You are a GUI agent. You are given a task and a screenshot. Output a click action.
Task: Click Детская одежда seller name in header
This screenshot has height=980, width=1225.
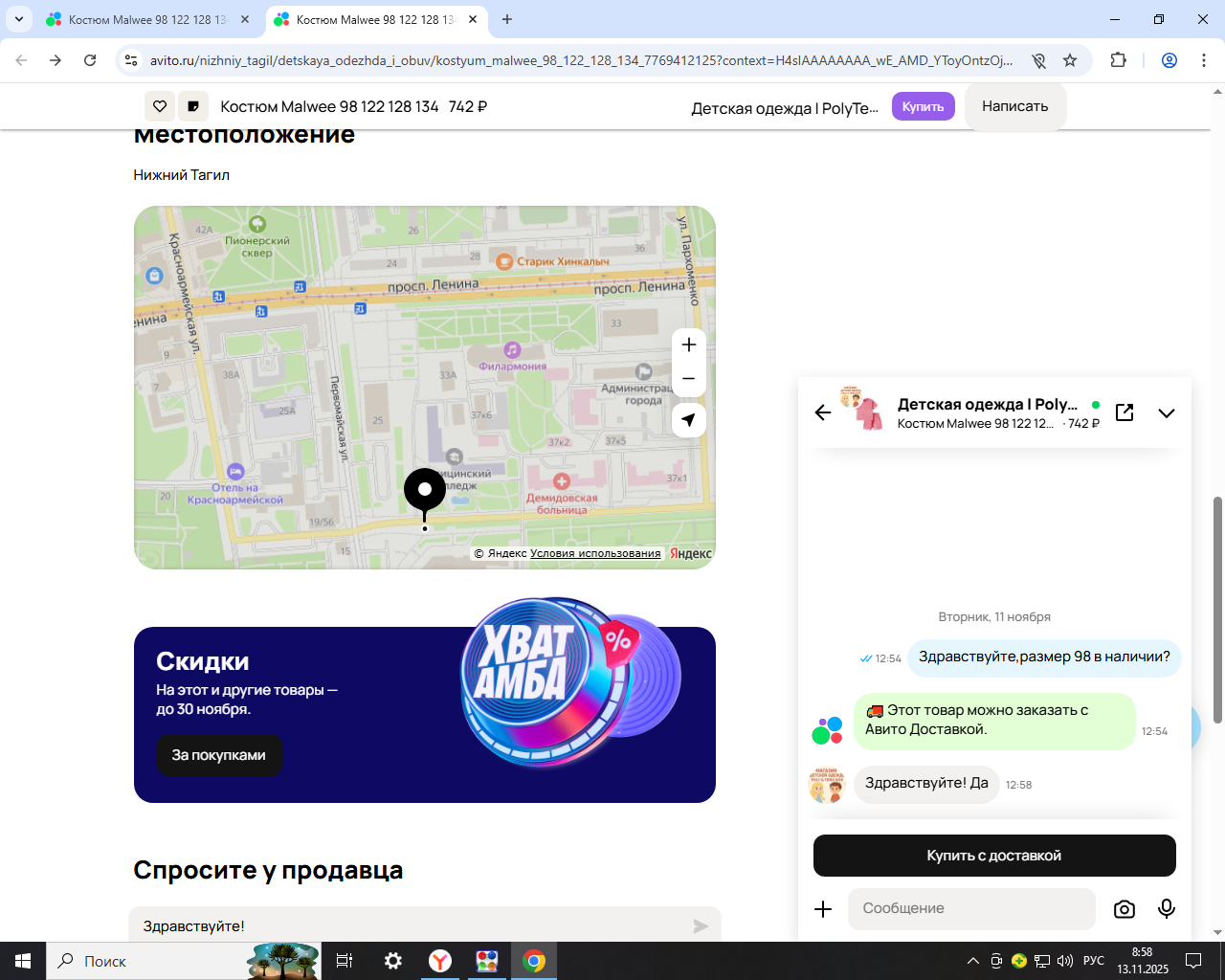785,108
